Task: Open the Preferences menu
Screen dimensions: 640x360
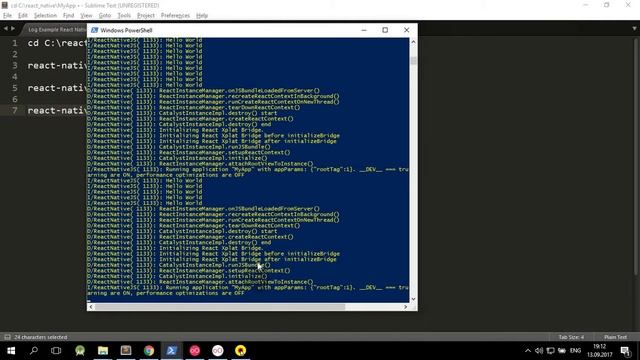Action: coord(175,16)
